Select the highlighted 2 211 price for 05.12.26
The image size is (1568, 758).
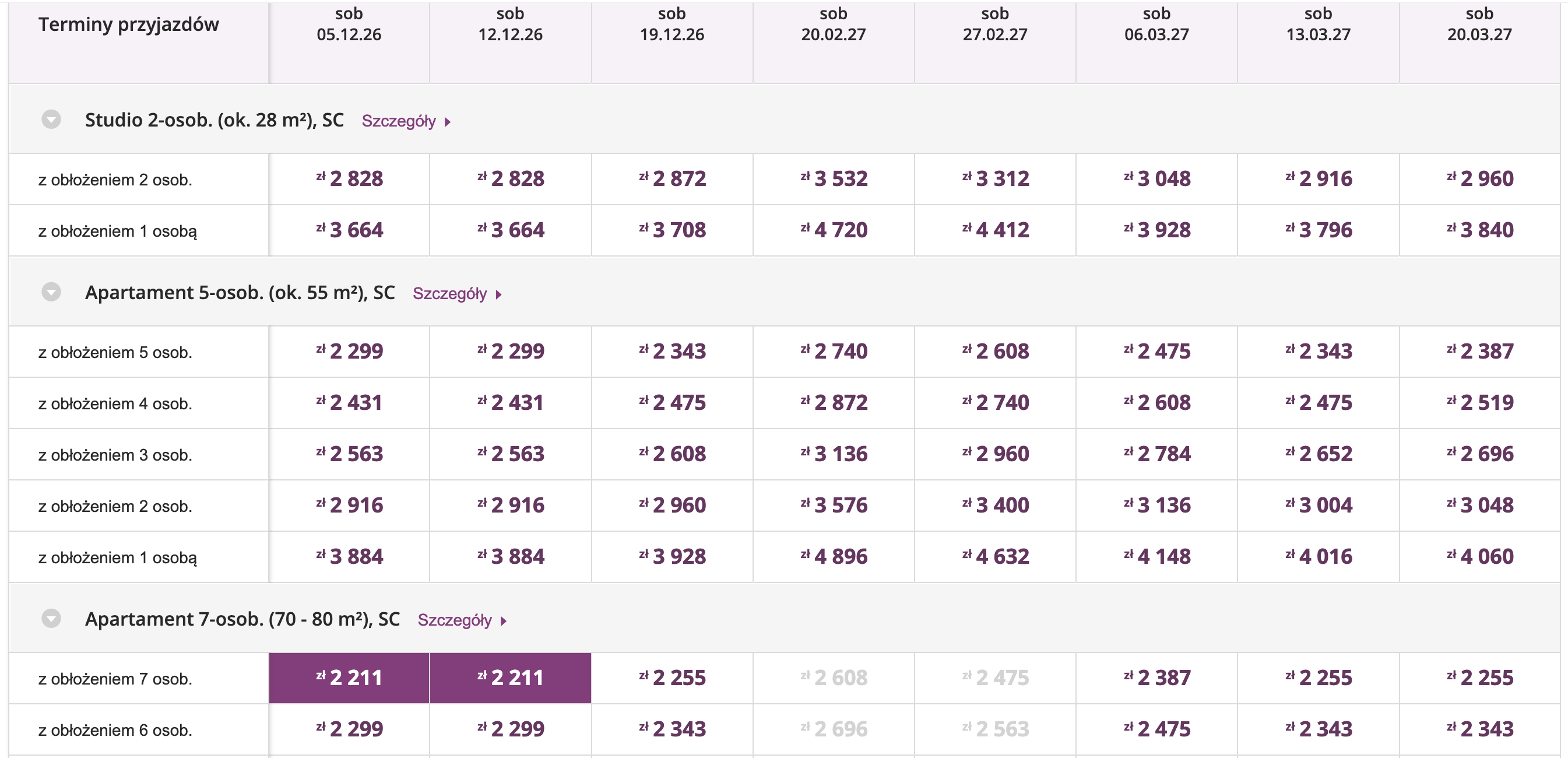click(x=349, y=678)
